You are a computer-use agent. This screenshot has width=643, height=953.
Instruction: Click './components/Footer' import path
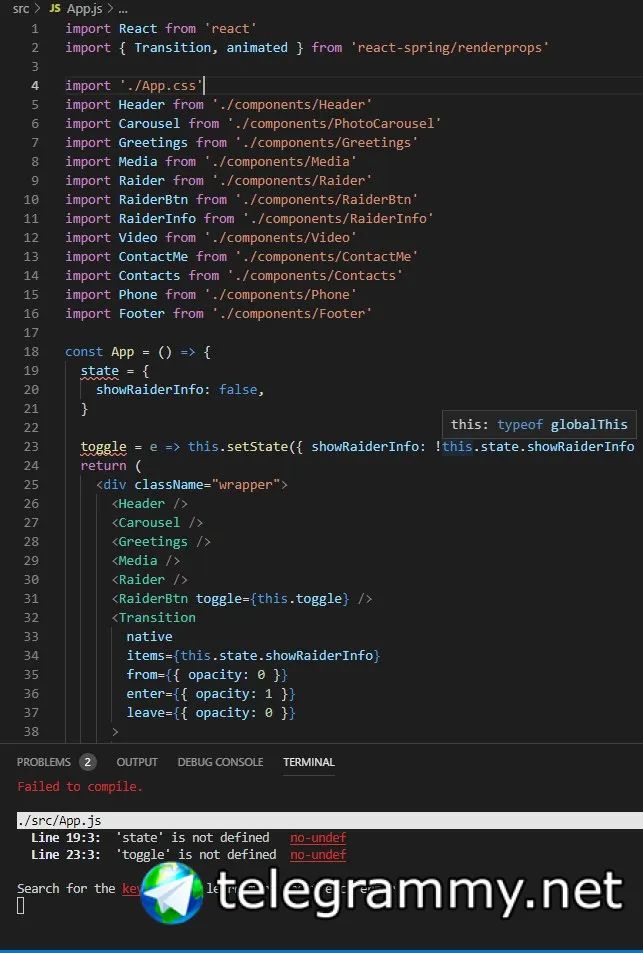click(x=292, y=314)
